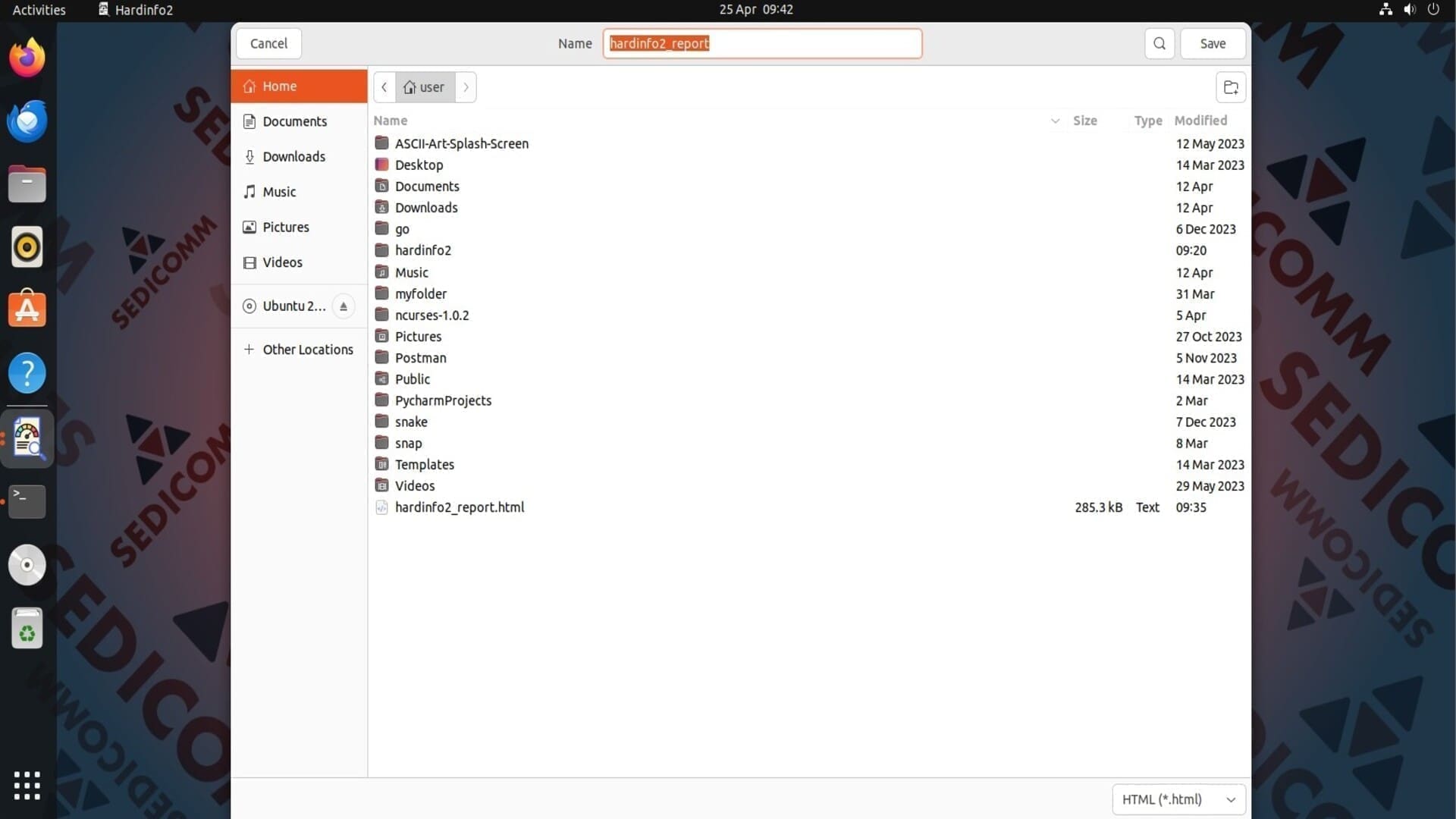Viewport: 1456px width, 819px height.
Task: Click the Cancel button
Action: 268,43
